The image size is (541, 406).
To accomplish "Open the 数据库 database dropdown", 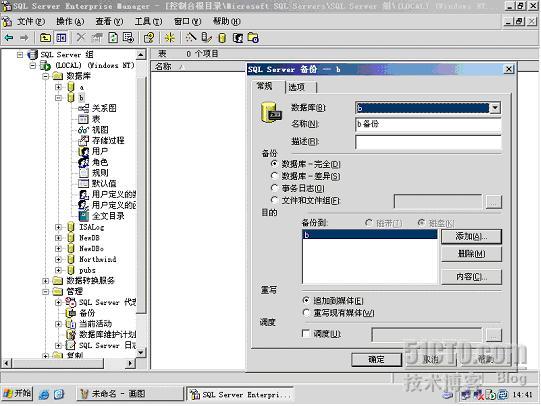I will [495, 108].
